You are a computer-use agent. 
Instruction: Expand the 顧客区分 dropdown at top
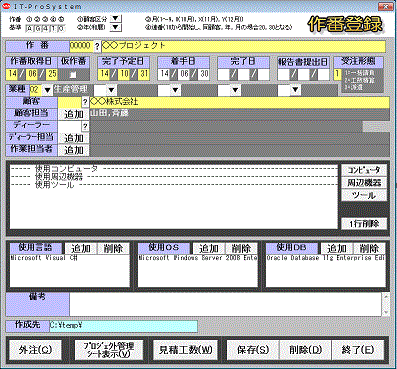coord(115,18)
